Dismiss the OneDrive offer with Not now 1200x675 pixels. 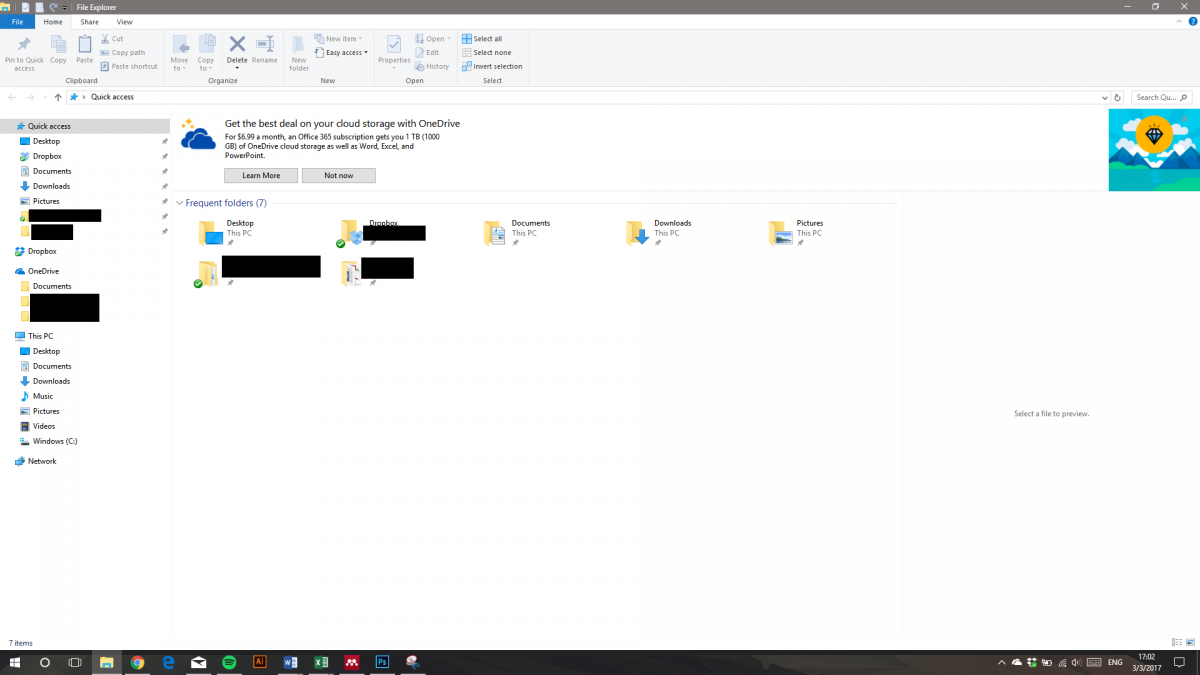tap(338, 175)
